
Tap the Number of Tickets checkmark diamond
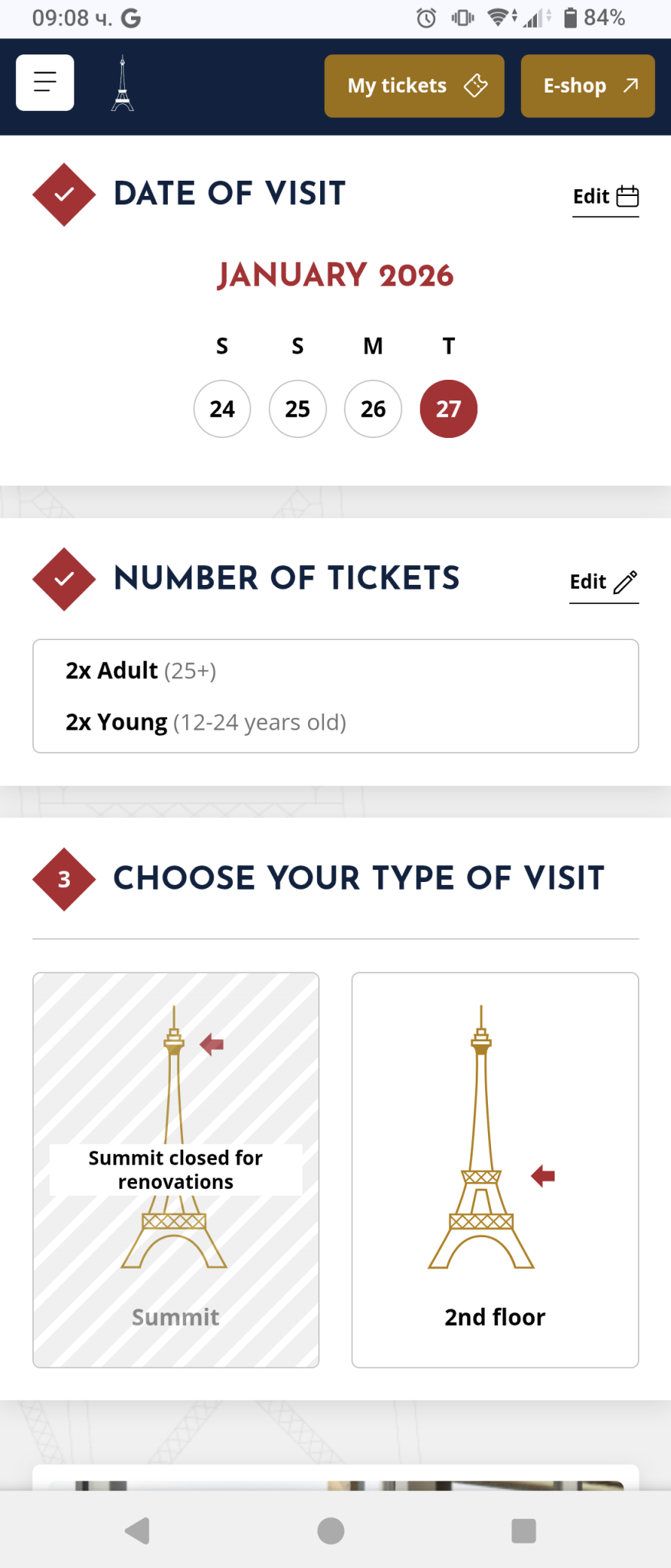(x=64, y=579)
